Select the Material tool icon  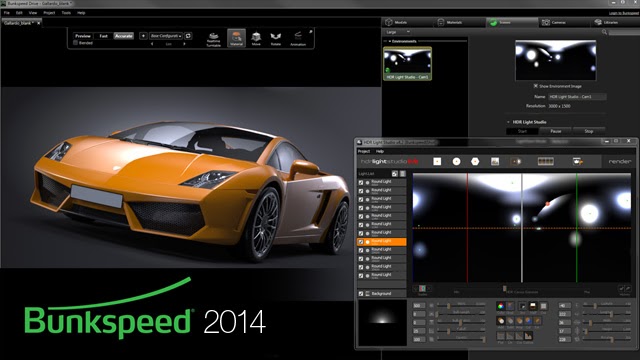[x=236, y=38]
